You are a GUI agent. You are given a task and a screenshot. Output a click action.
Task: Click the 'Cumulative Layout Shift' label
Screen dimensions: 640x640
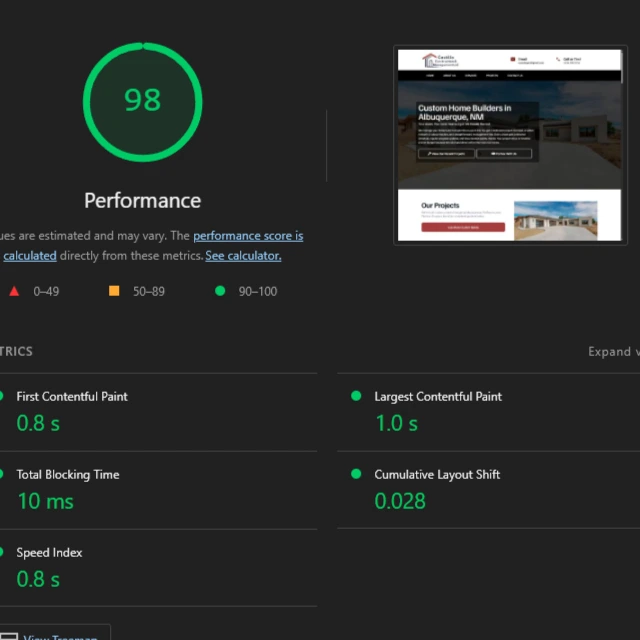coord(437,475)
